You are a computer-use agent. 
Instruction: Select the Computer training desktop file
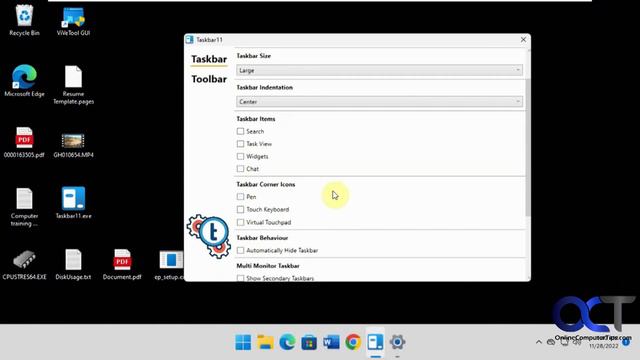click(24, 207)
